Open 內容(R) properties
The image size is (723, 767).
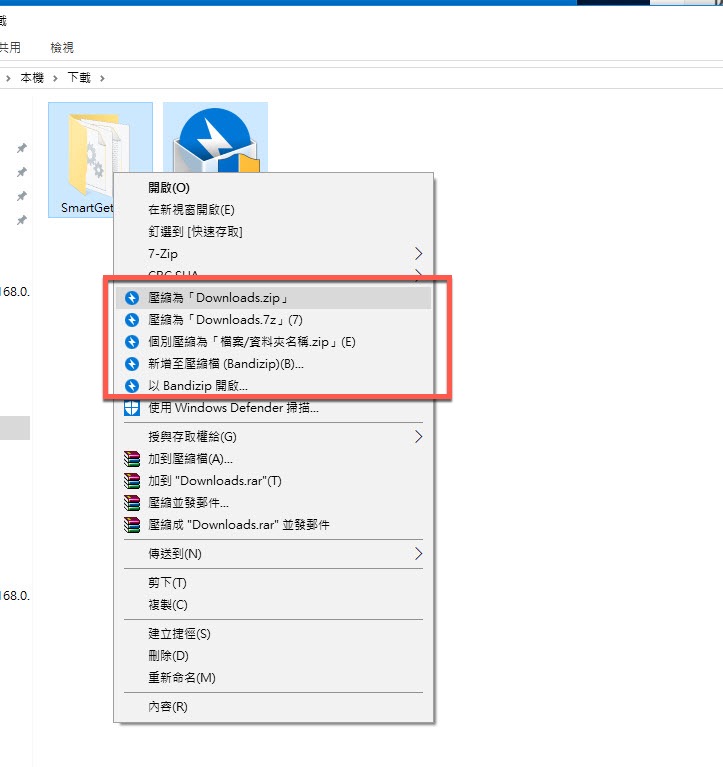(274, 706)
